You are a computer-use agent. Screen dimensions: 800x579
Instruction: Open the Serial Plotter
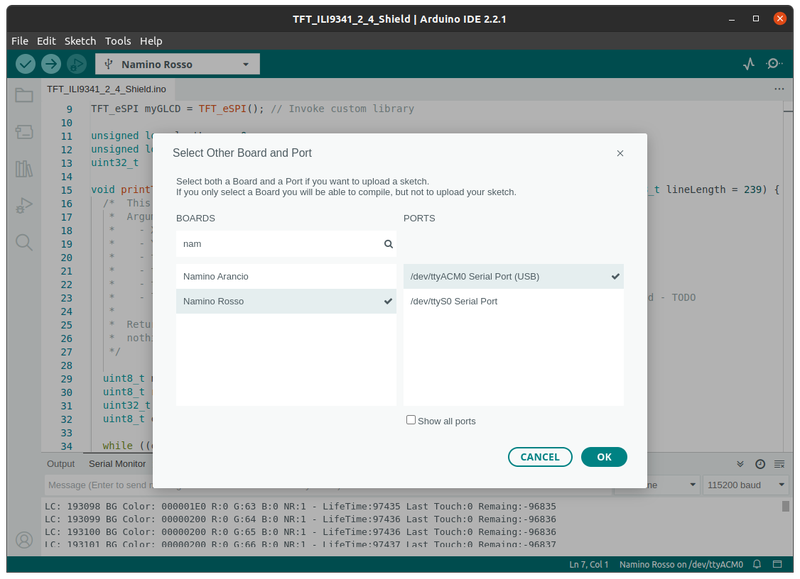point(748,63)
